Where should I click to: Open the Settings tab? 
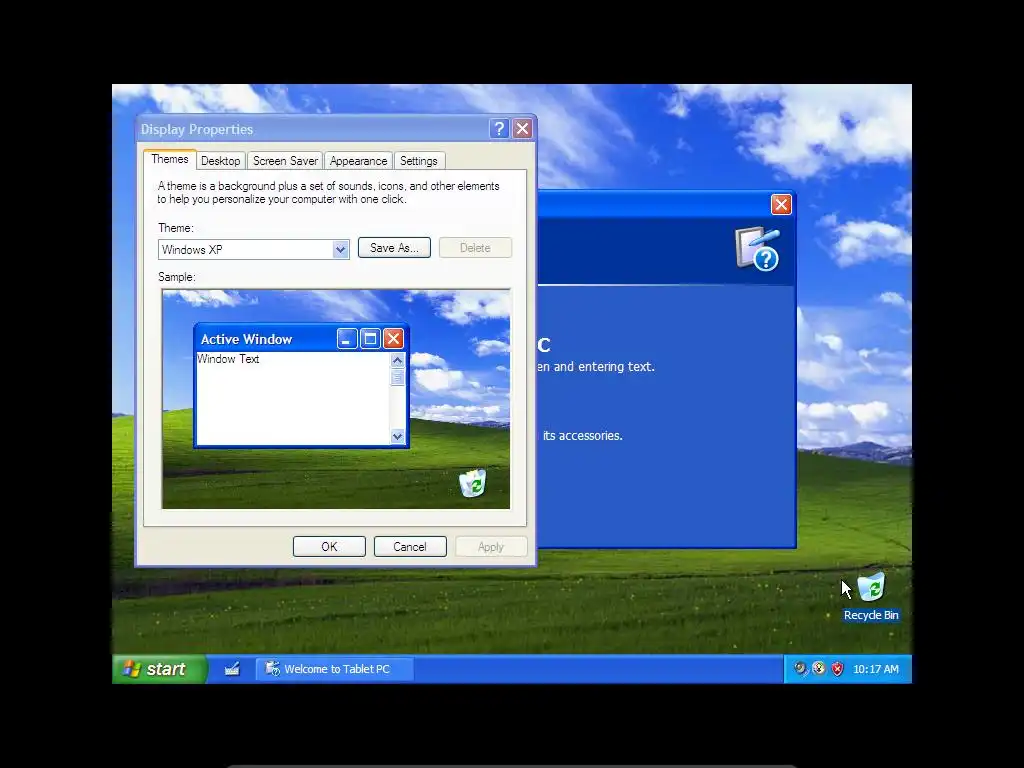point(419,161)
